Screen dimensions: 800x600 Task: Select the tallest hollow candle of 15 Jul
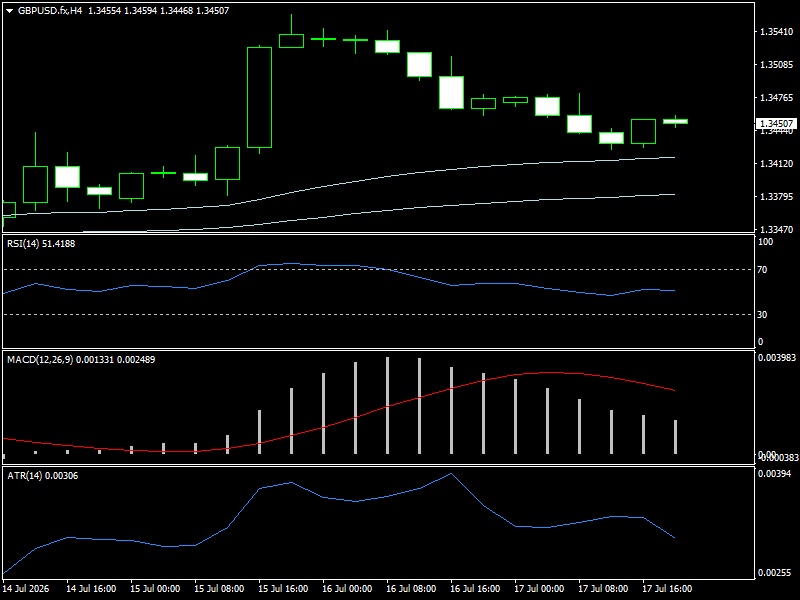[x=259, y=97]
